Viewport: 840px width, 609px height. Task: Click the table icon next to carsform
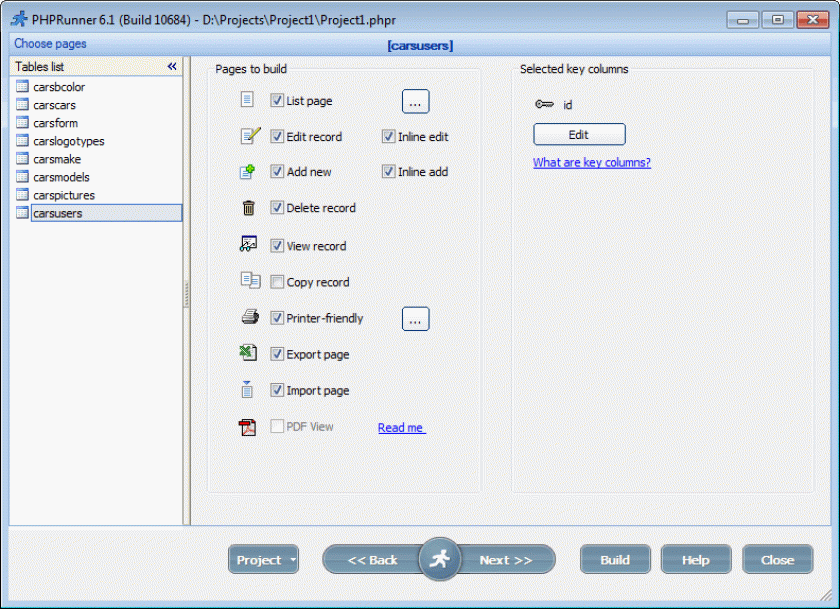[22, 123]
